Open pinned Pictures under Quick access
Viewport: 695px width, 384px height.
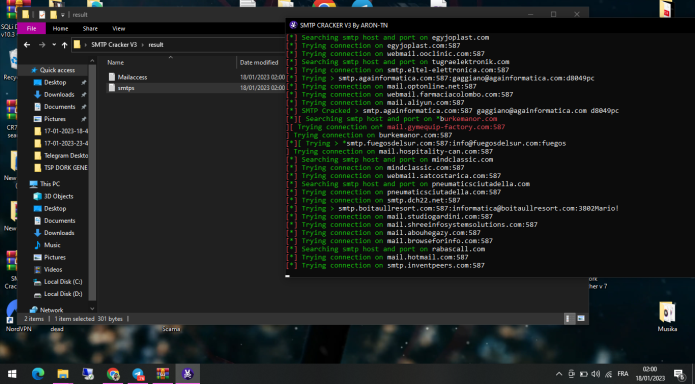click(55, 119)
